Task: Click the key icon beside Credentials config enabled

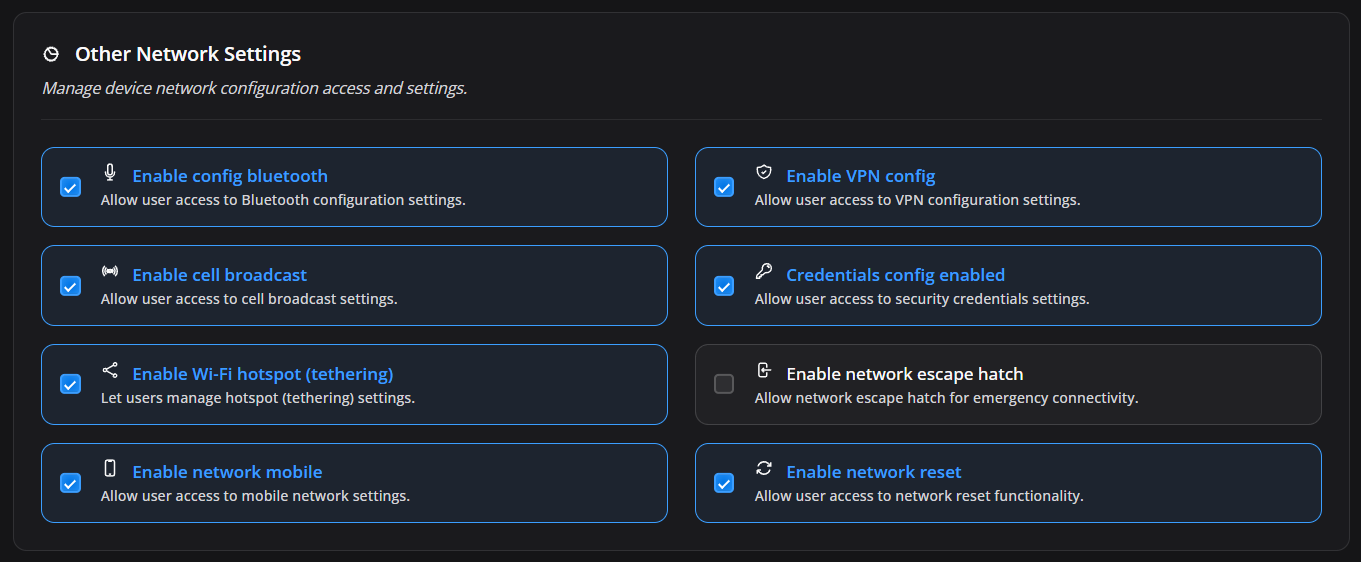Action: tap(764, 271)
